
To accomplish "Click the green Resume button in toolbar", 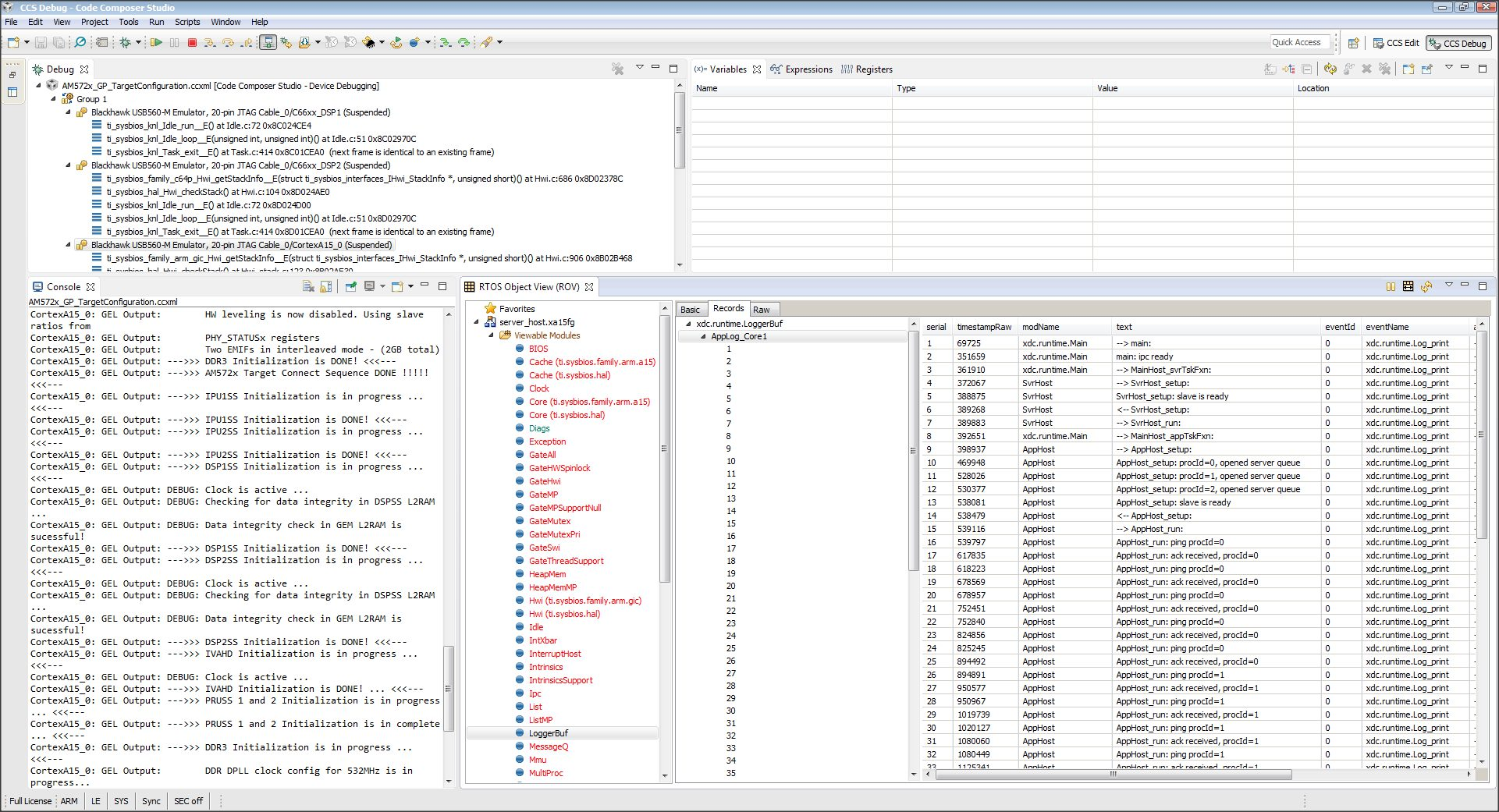I will click(156, 43).
